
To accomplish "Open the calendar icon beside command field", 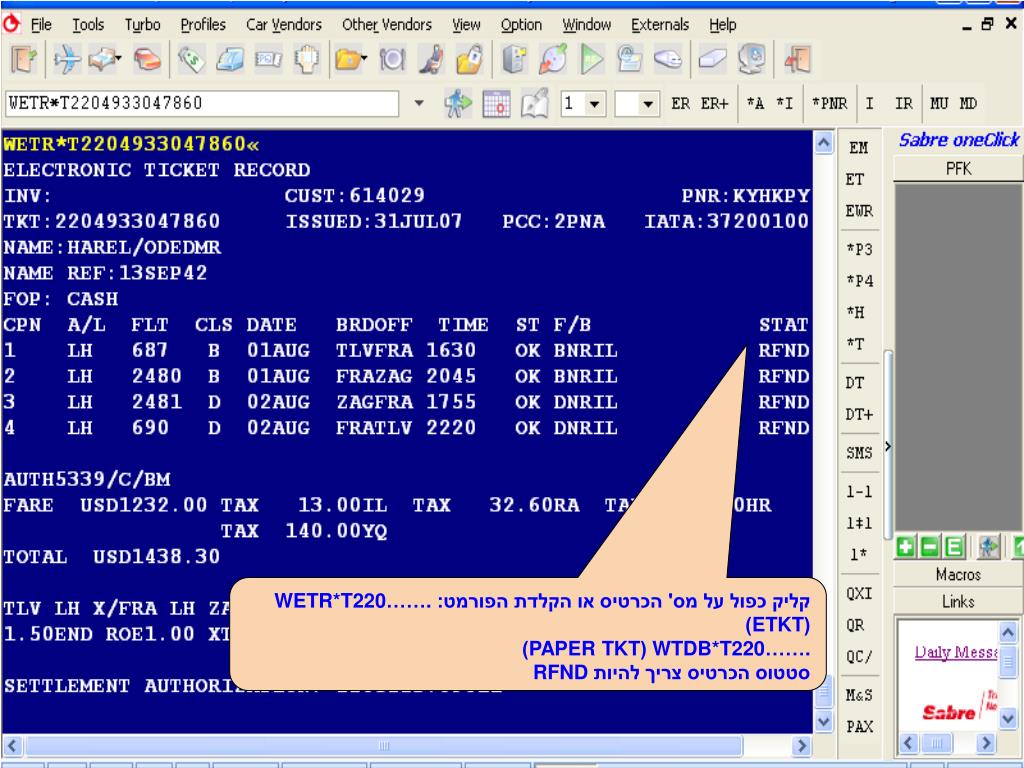I will (x=496, y=104).
